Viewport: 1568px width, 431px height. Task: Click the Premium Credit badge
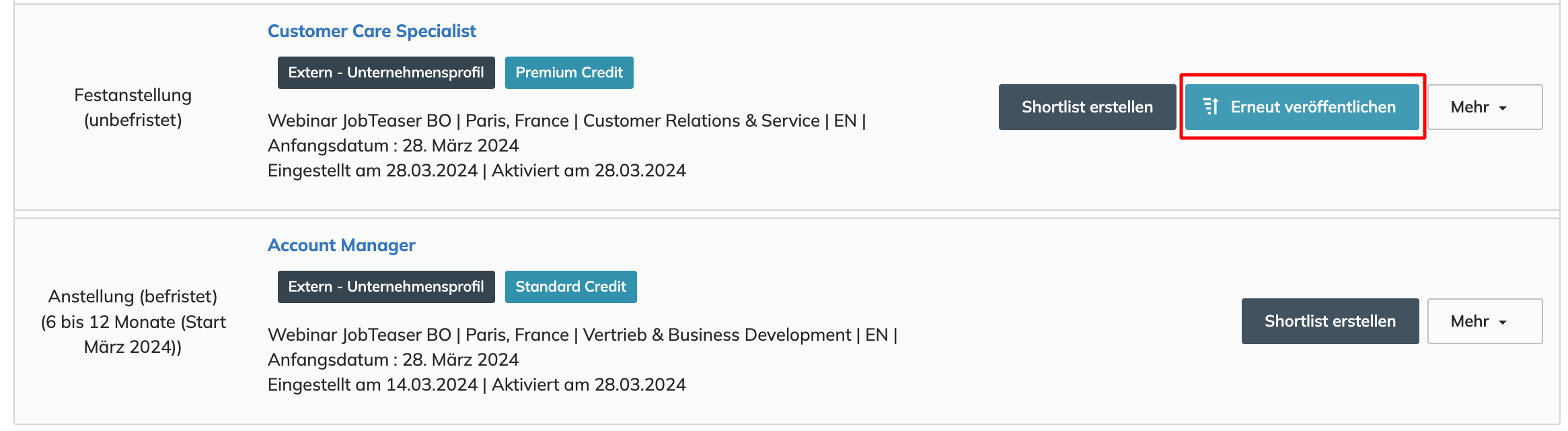point(568,73)
